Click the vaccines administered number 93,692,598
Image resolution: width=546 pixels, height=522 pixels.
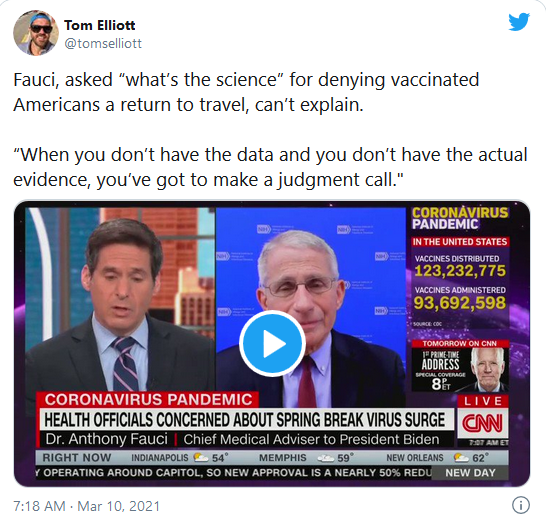coord(460,303)
